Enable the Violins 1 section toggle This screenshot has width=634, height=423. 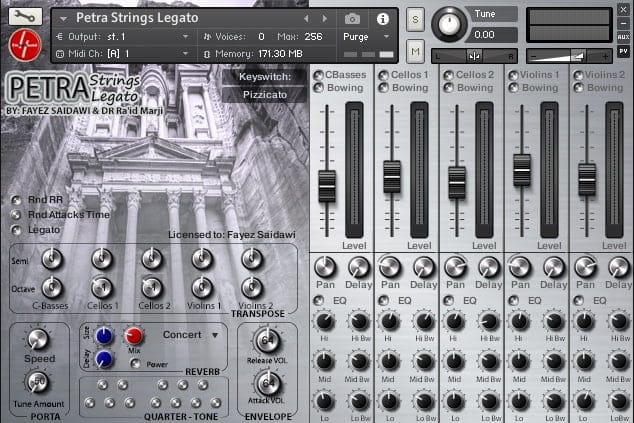[x=514, y=75]
